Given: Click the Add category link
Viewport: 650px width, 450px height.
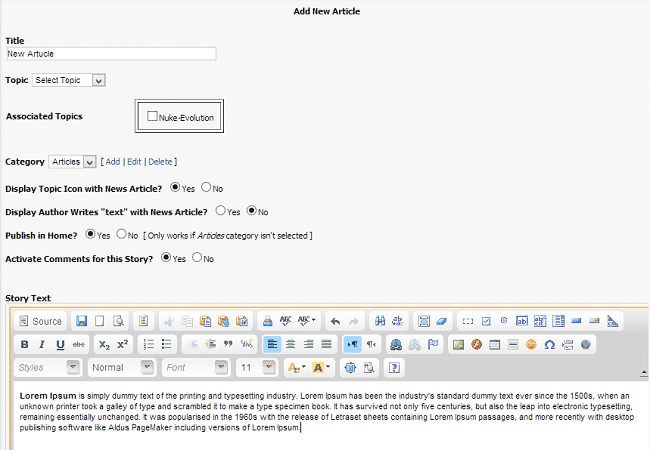Looking at the screenshot, I should [x=113, y=161].
